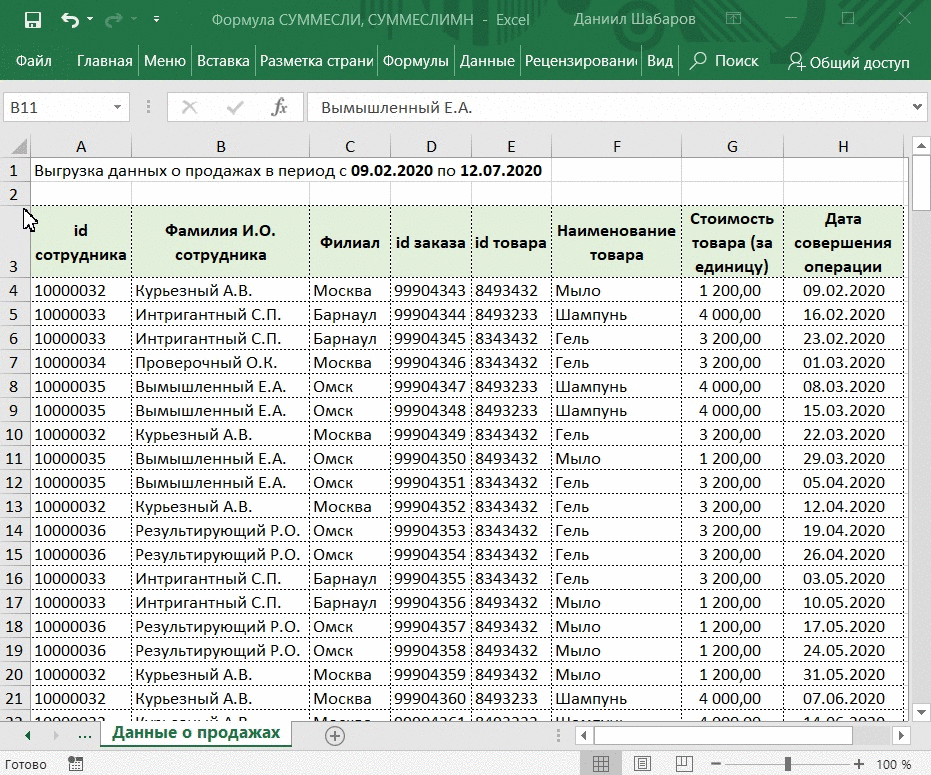The image size is (931, 775).
Task: Select order id cell 99904350
Action: pos(430,458)
